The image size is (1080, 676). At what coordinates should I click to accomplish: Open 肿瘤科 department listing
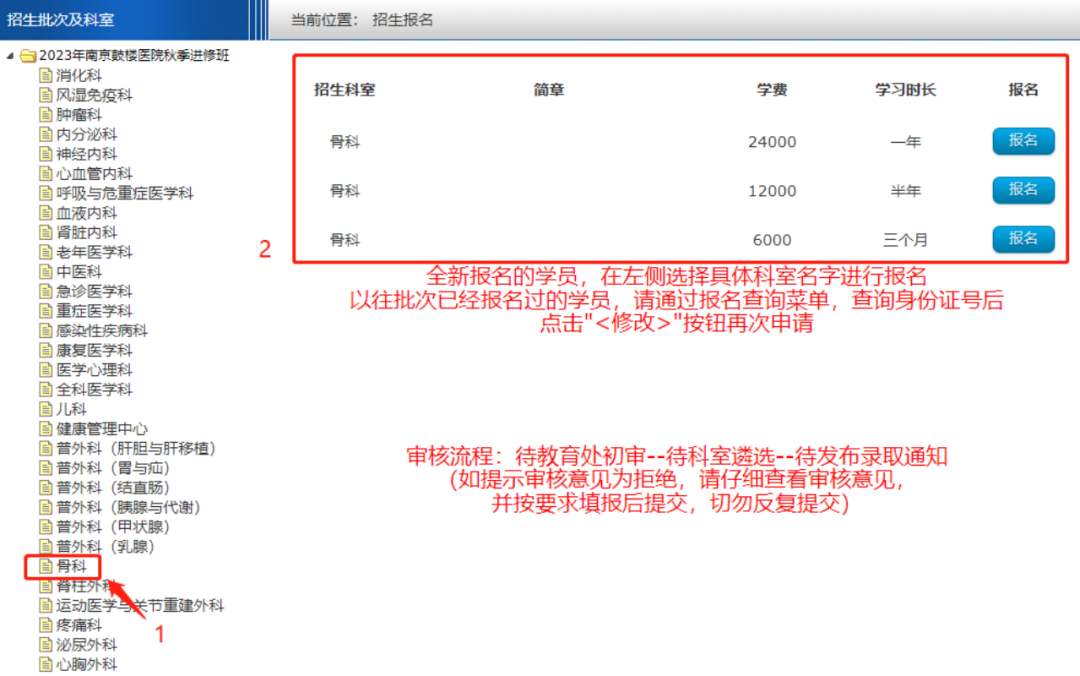coord(79,114)
